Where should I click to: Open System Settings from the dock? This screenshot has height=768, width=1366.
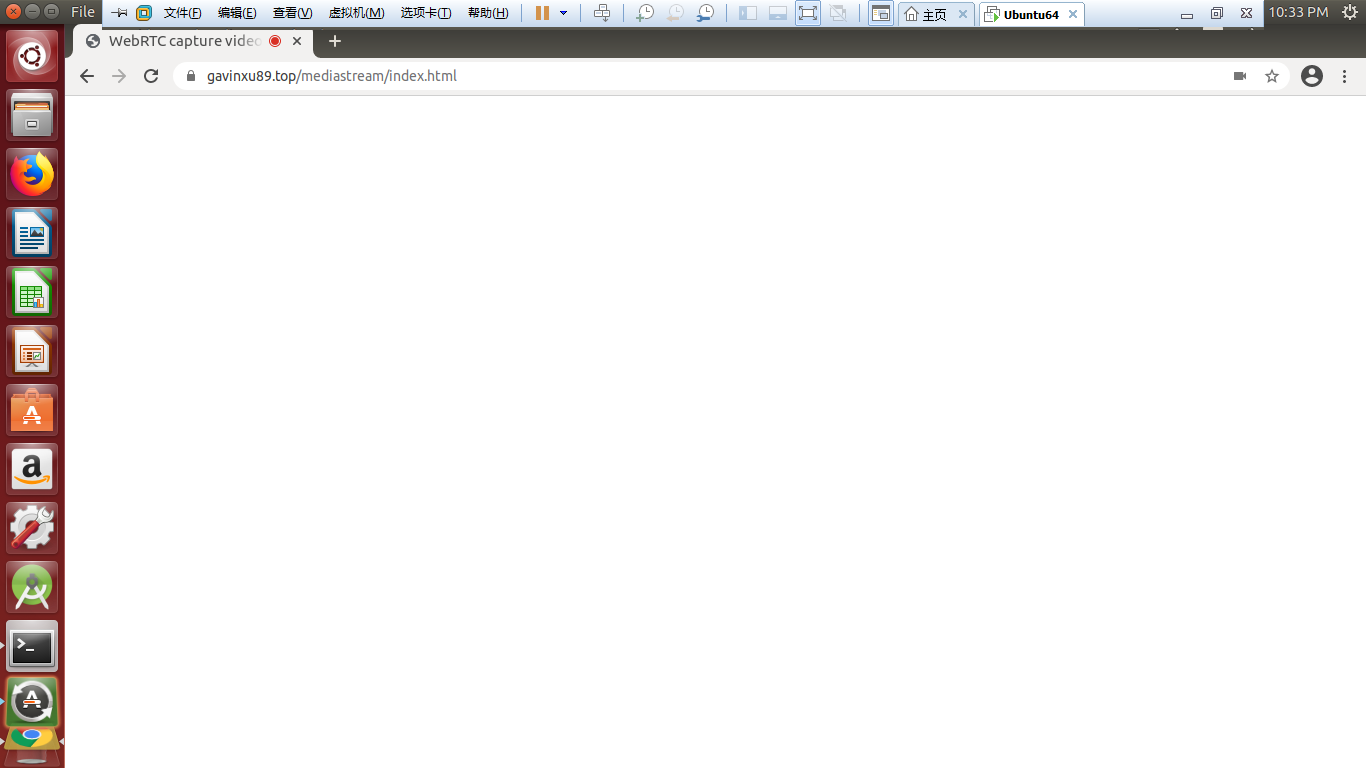33,528
